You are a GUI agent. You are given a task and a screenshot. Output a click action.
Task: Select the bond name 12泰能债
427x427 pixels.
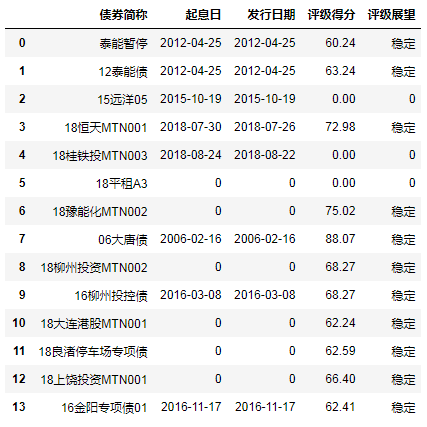click(x=123, y=71)
